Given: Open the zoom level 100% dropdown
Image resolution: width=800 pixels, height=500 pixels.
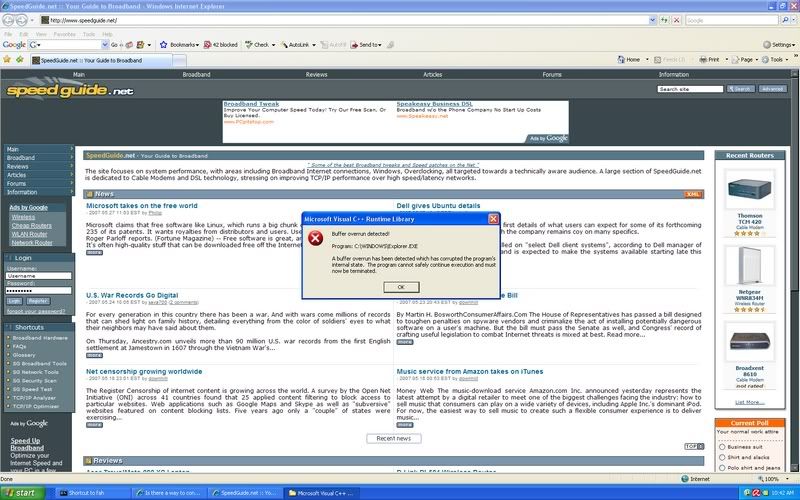Looking at the screenshot, I should point(786,479).
